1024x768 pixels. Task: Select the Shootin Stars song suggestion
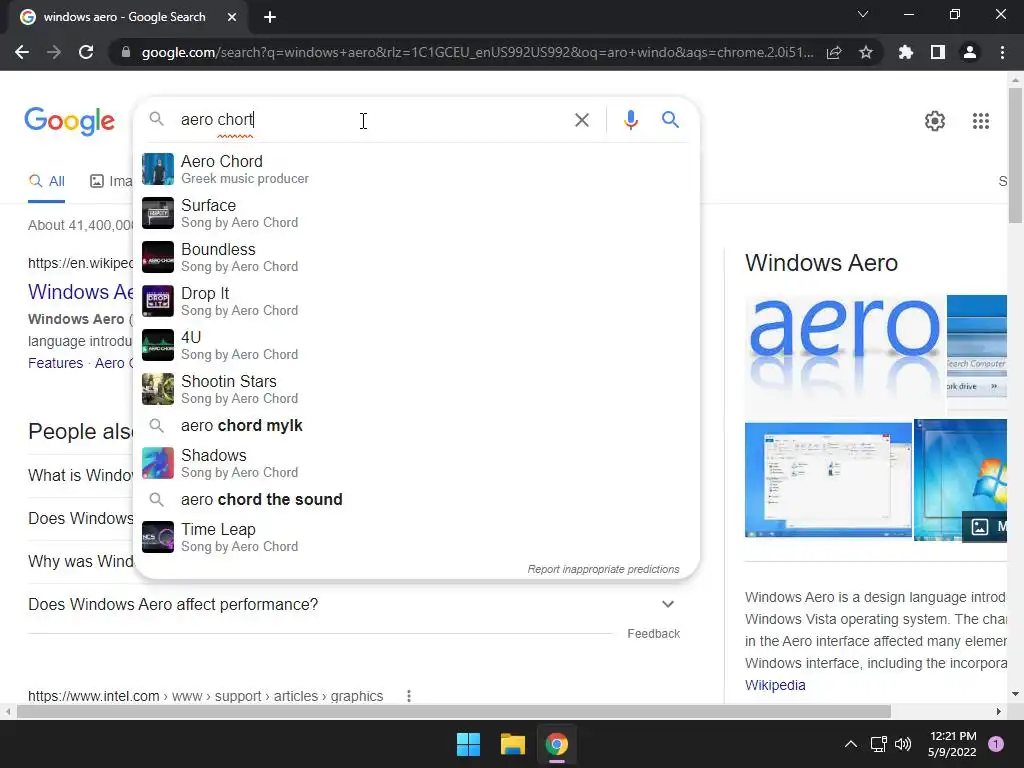click(x=417, y=389)
